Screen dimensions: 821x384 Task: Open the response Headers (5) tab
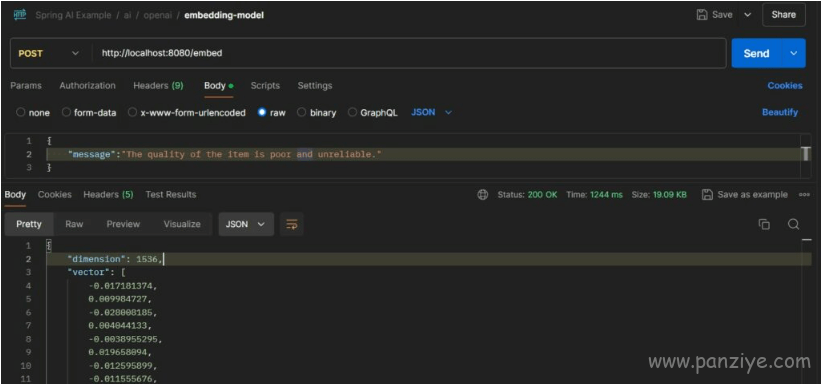click(108, 194)
